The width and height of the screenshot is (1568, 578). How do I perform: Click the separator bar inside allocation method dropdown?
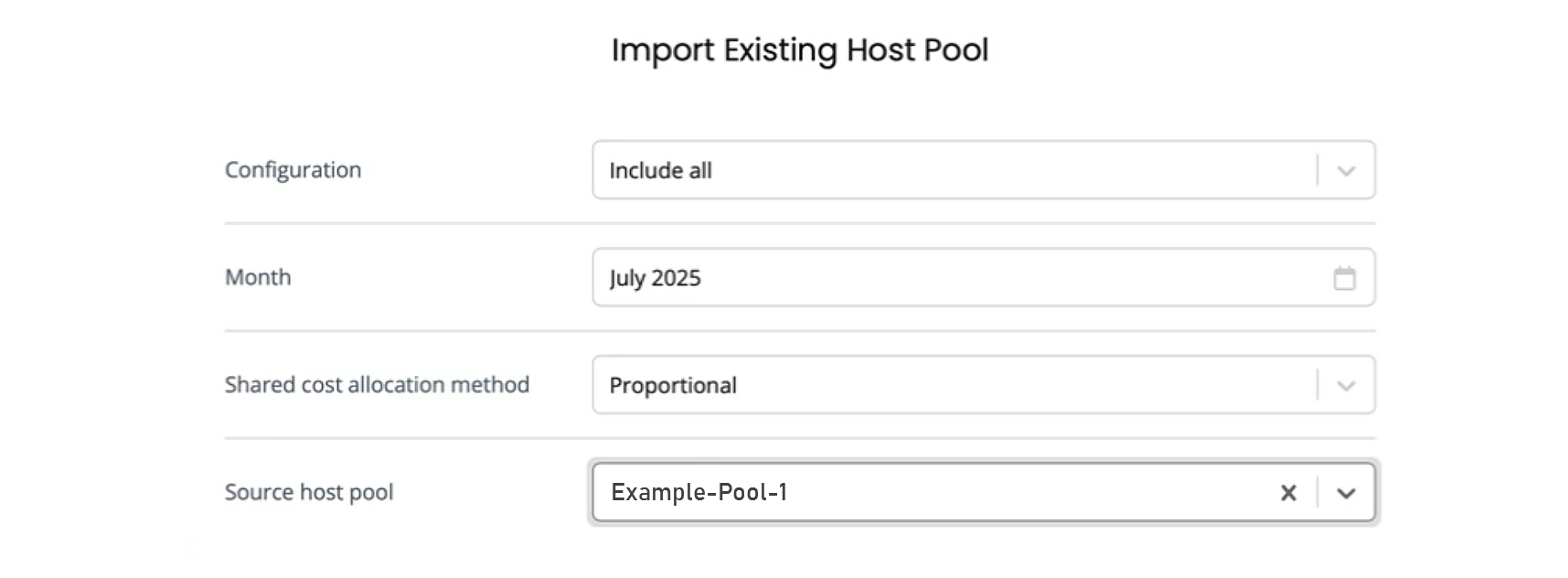point(1317,385)
